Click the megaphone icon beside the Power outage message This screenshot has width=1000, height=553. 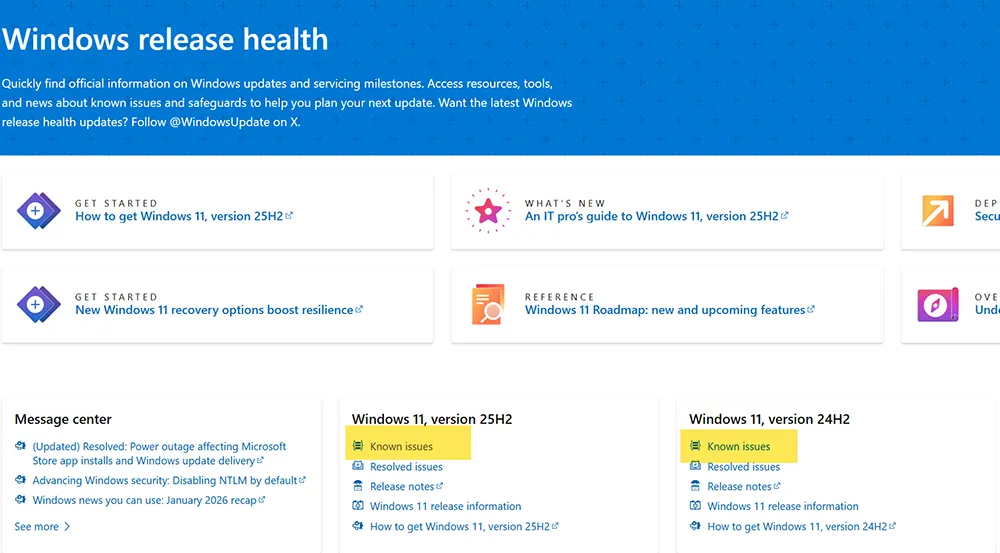[x=20, y=446]
